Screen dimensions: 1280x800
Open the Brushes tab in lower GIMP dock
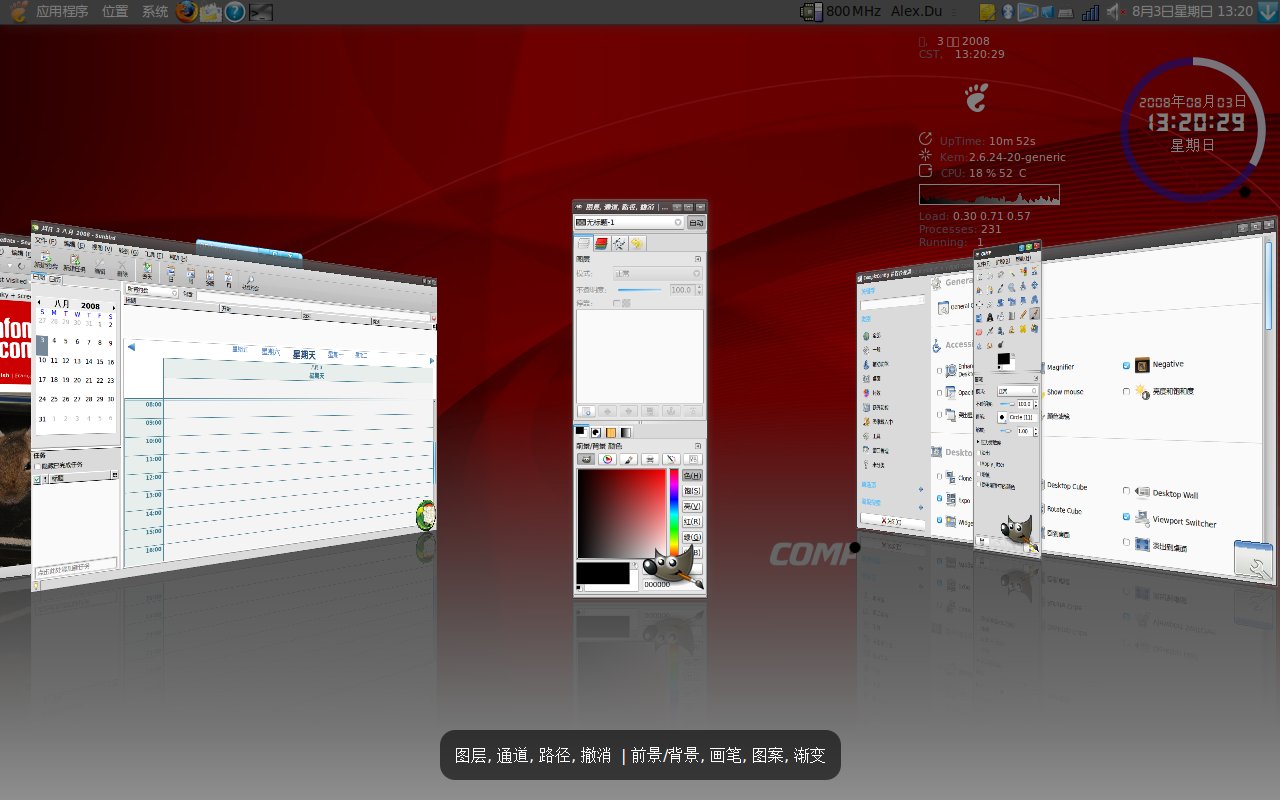(x=595, y=432)
